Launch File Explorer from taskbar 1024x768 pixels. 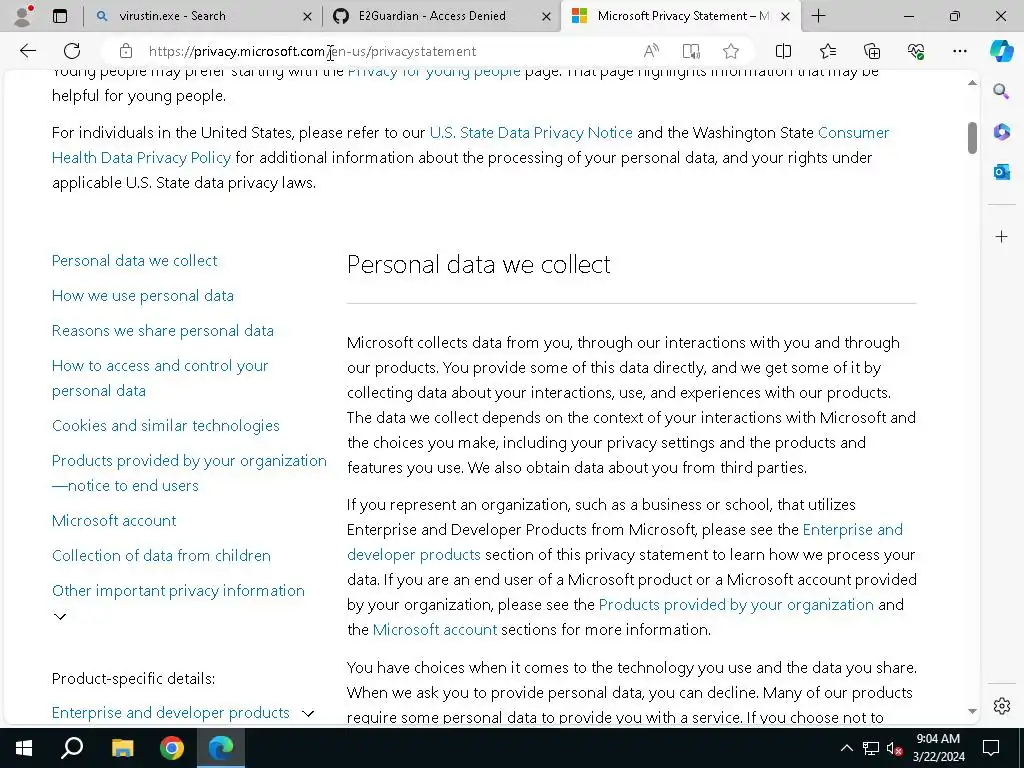122,748
